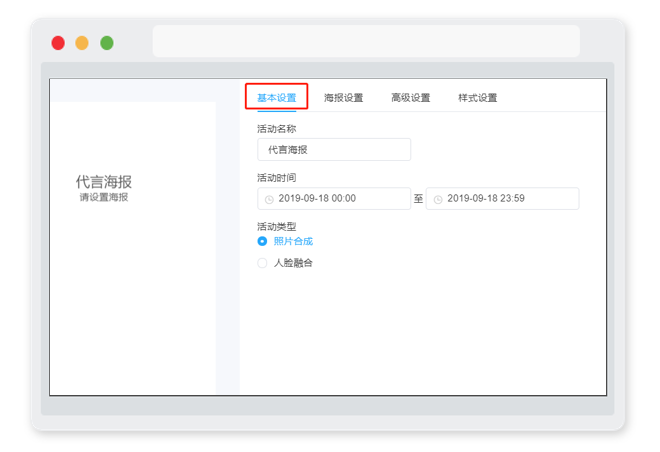Open the 海报设置 tab

(343, 98)
